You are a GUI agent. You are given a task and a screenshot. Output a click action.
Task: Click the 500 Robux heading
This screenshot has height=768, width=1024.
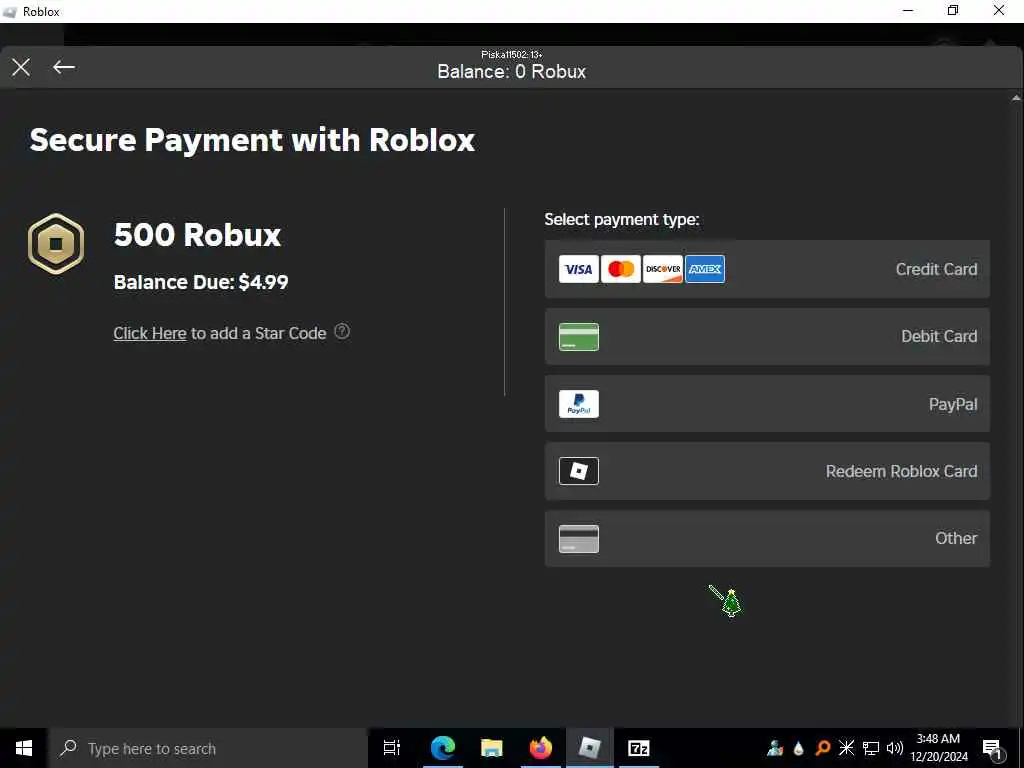tap(197, 234)
